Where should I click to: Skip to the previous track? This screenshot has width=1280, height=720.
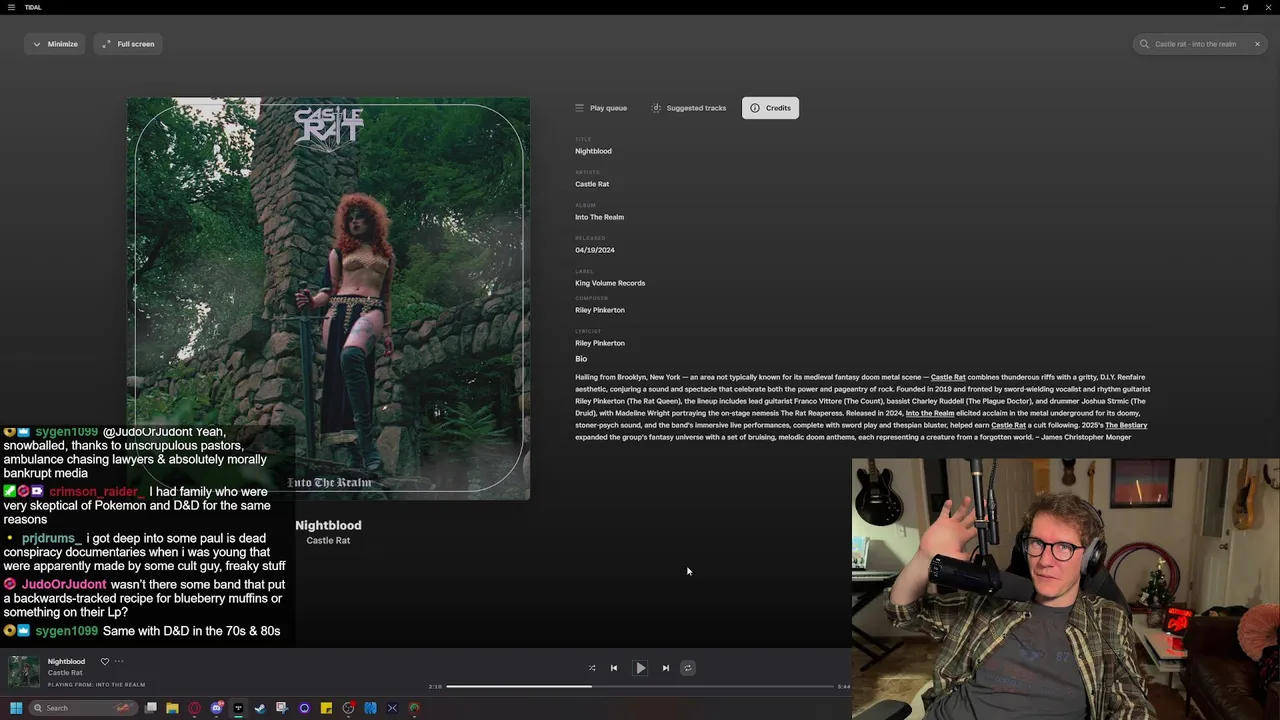[614, 668]
